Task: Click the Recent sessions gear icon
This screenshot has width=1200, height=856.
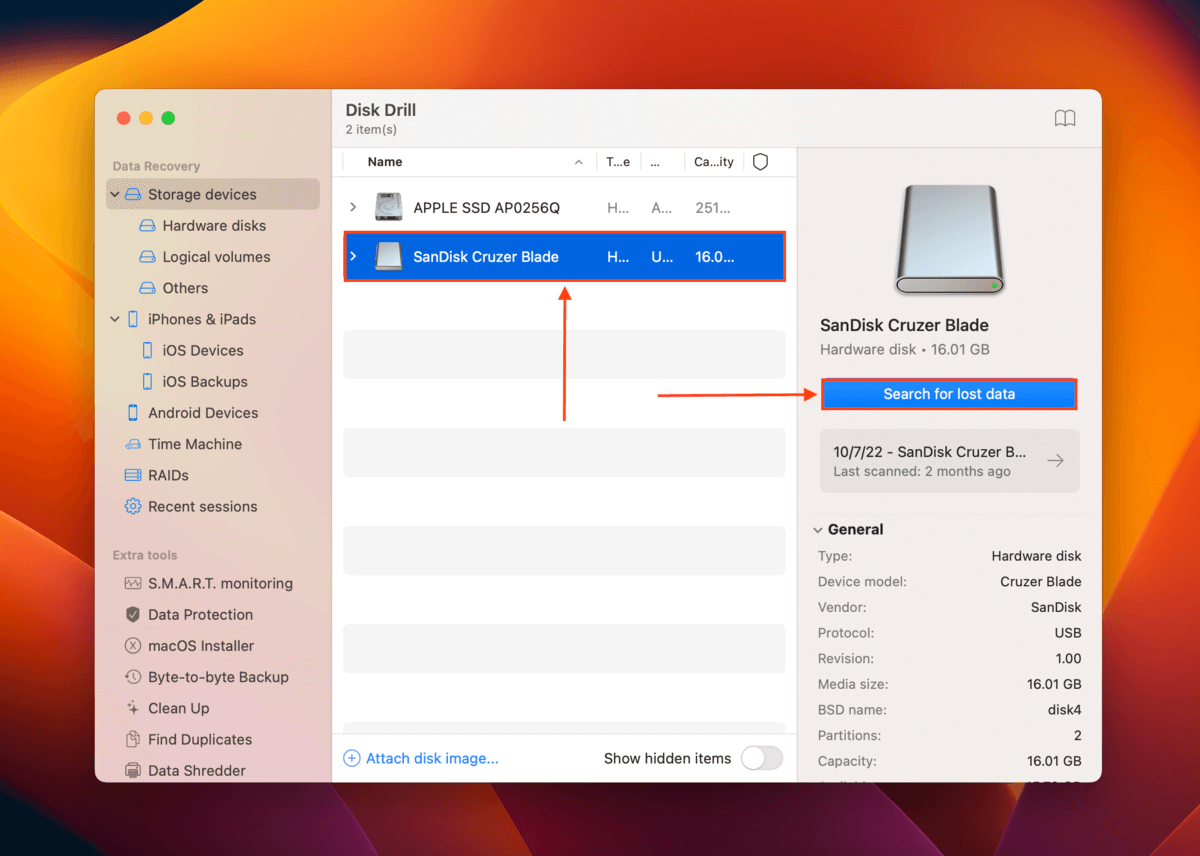Action: point(133,506)
